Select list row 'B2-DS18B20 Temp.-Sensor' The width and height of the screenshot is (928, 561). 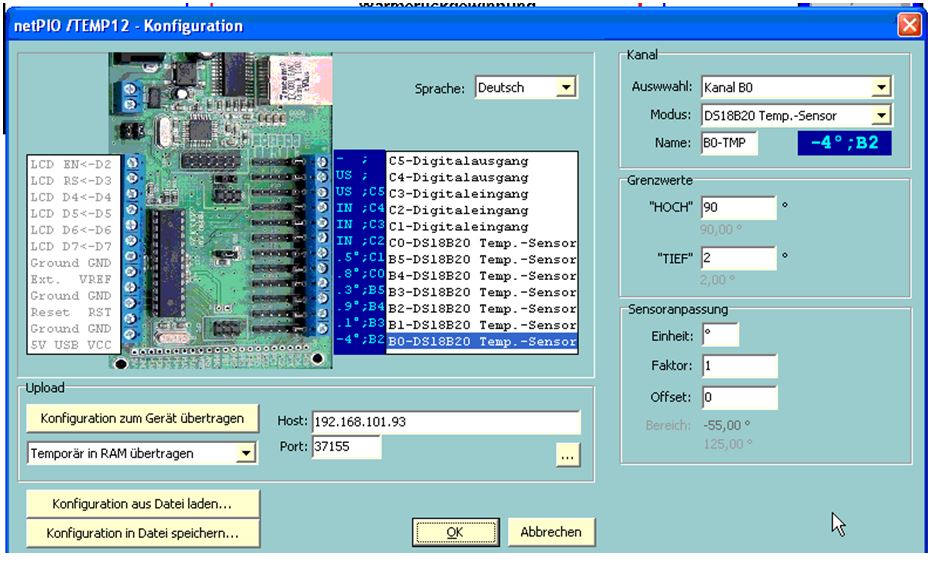point(482,309)
